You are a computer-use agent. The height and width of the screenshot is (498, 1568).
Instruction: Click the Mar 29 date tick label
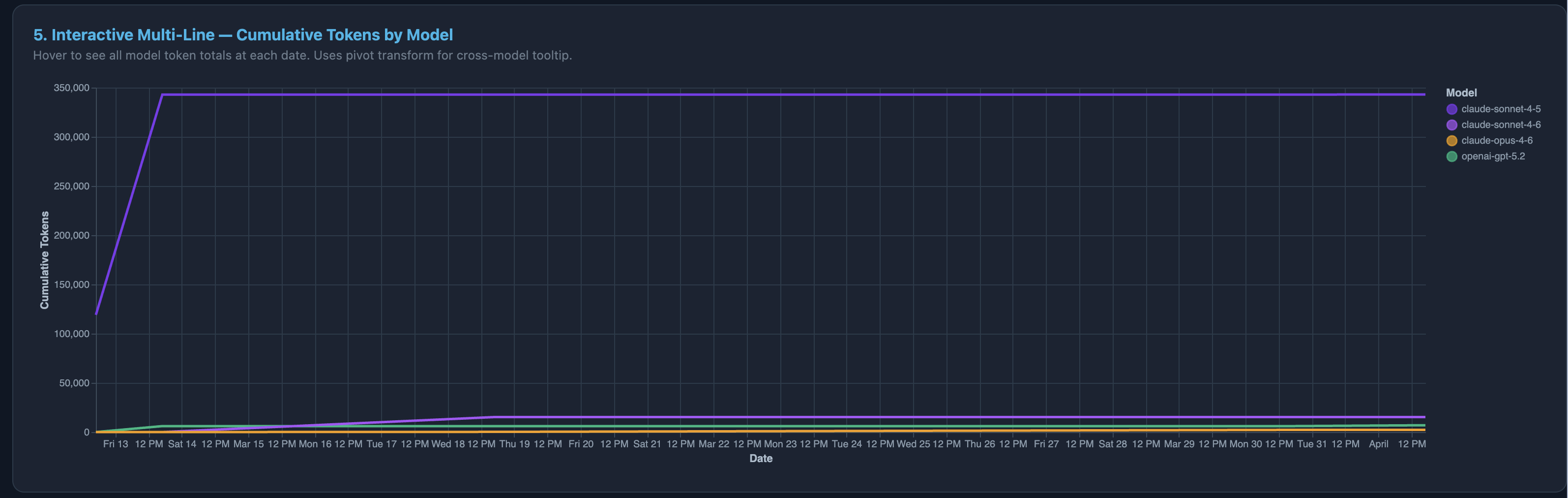point(1179,444)
